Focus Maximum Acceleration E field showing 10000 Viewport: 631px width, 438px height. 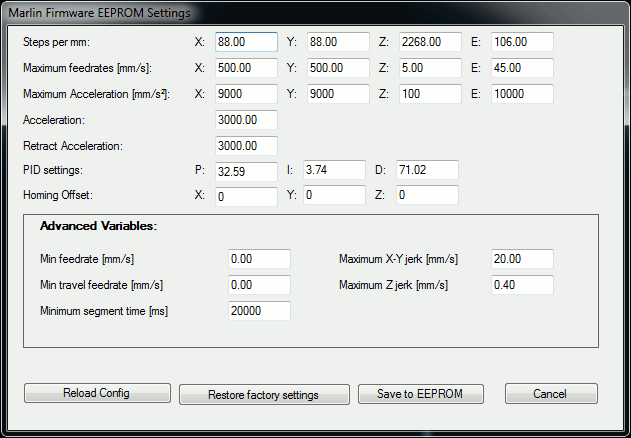(x=522, y=94)
